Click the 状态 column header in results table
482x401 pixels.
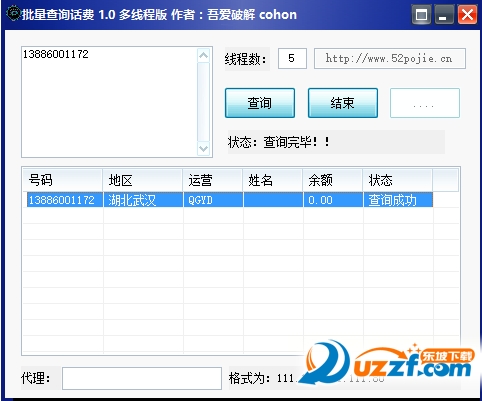pos(398,180)
